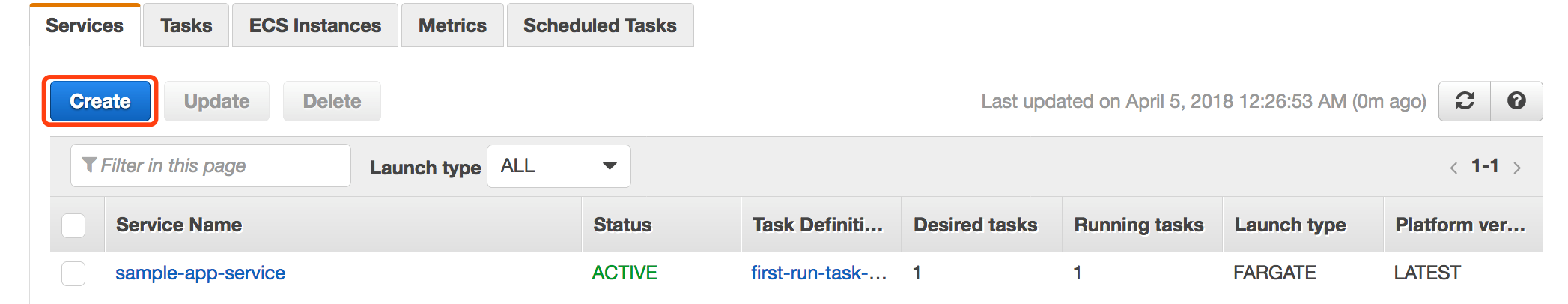Open the first-run-task definition link
Screen dimensions: 1568x304
coord(818,273)
